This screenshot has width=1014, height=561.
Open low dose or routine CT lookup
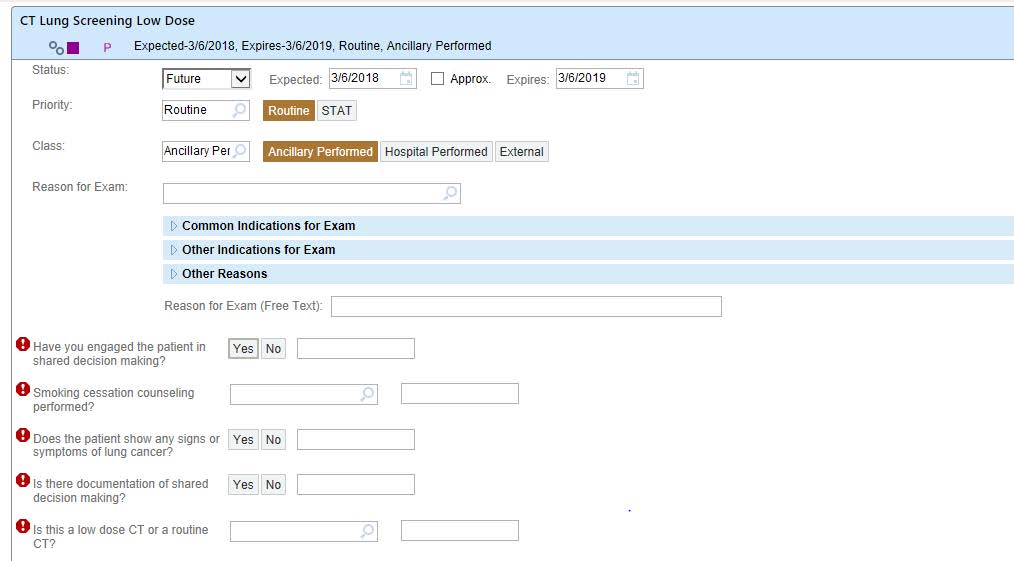tap(367, 531)
